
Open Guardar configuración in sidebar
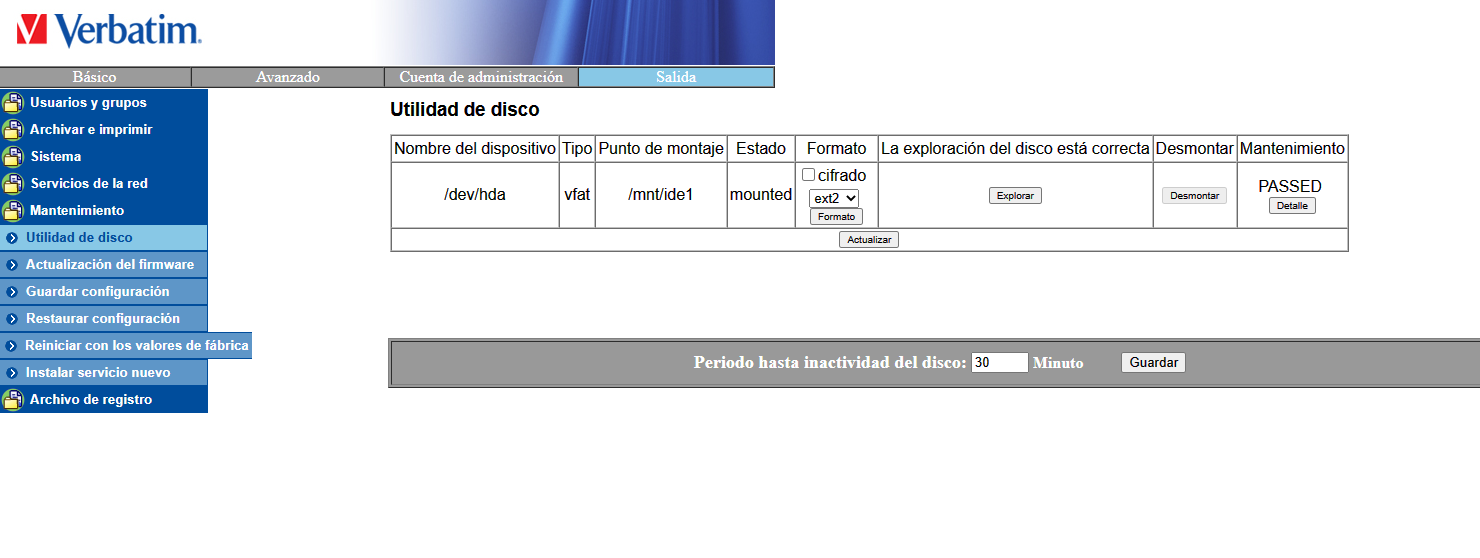point(97,292)
